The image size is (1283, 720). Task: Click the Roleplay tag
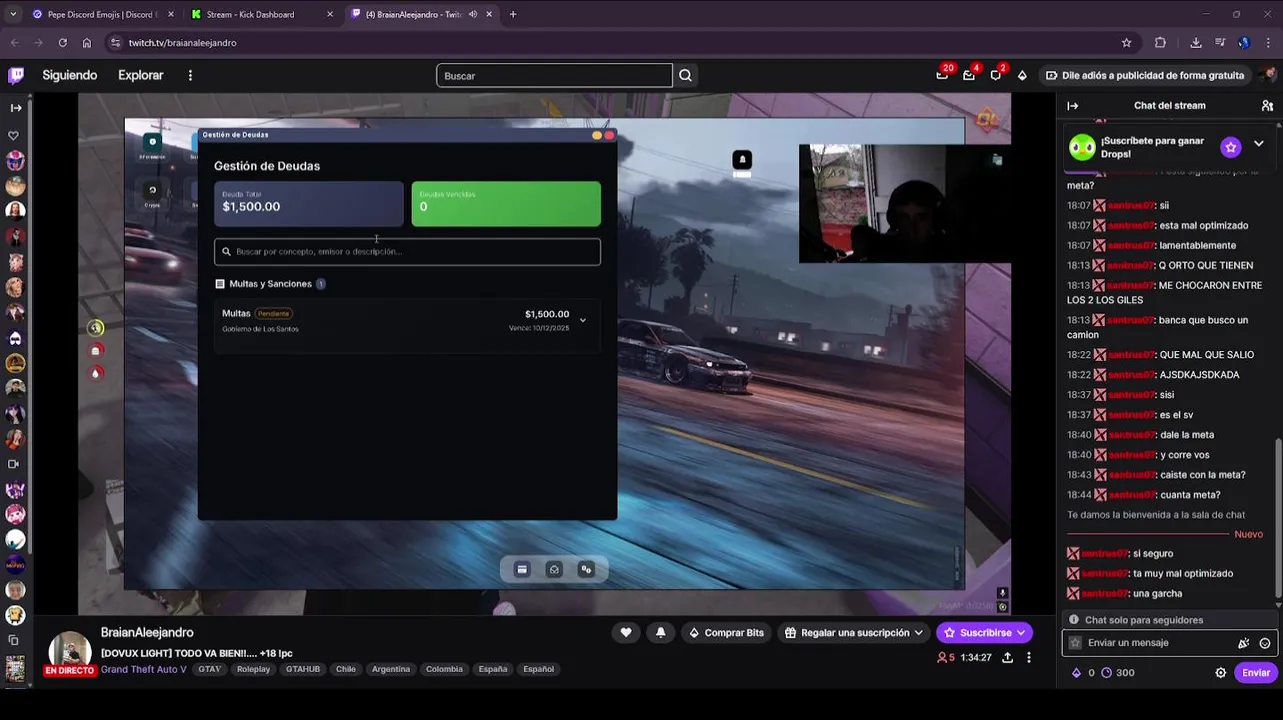(253, 669)
